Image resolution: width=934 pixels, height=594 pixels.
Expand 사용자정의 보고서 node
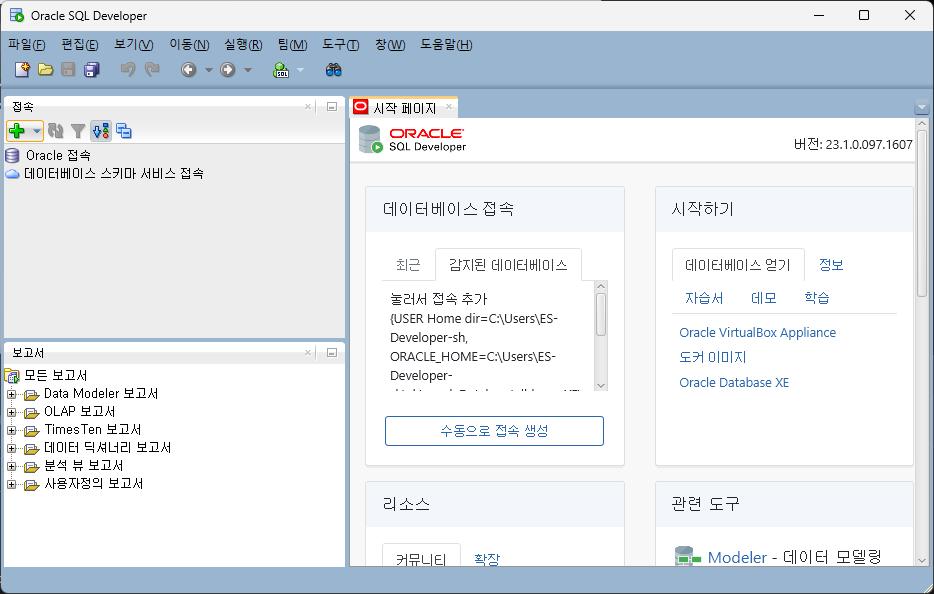click(x=11, y=484)
